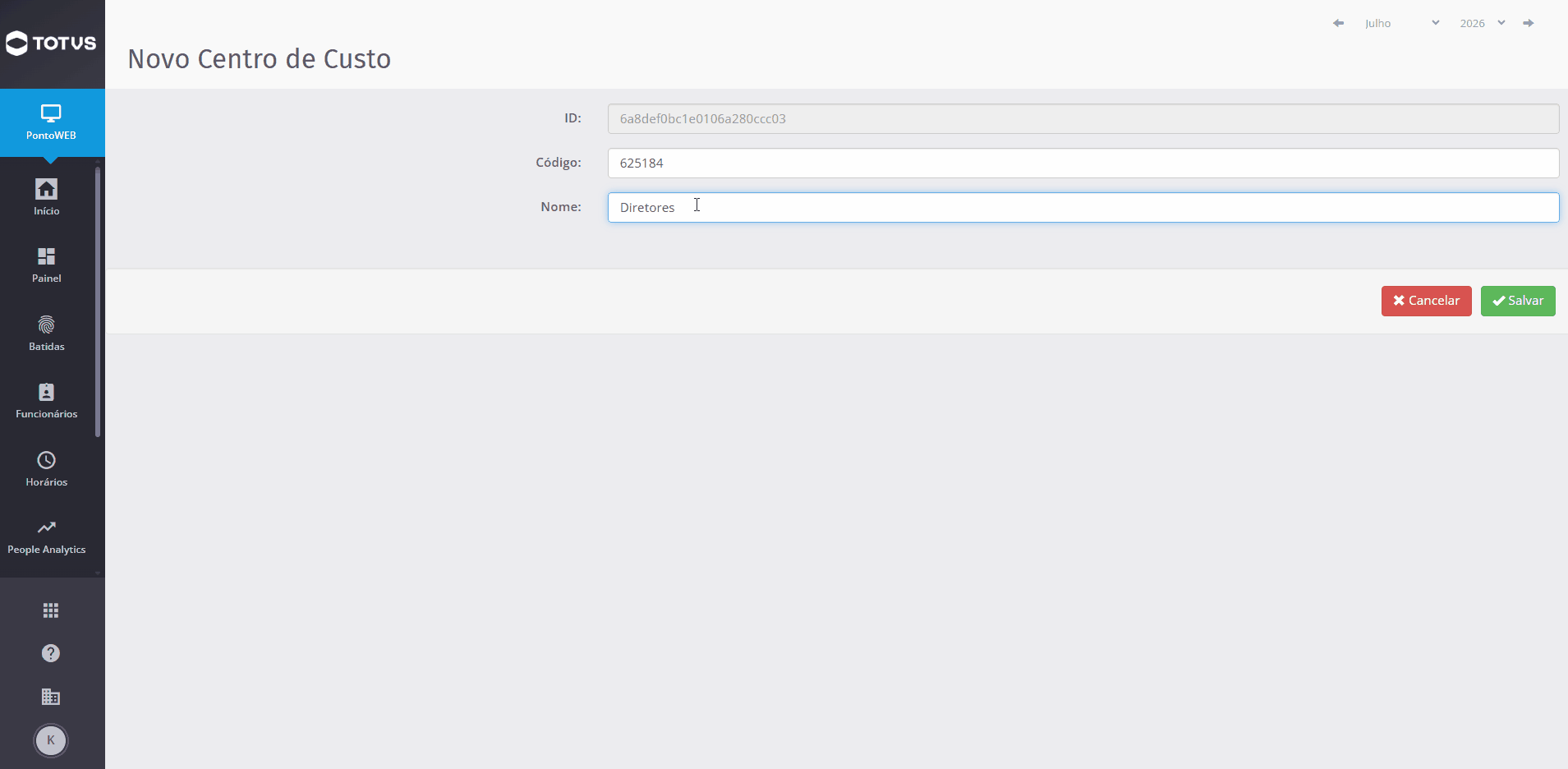Open the Painel dashboard

point(47,265)
